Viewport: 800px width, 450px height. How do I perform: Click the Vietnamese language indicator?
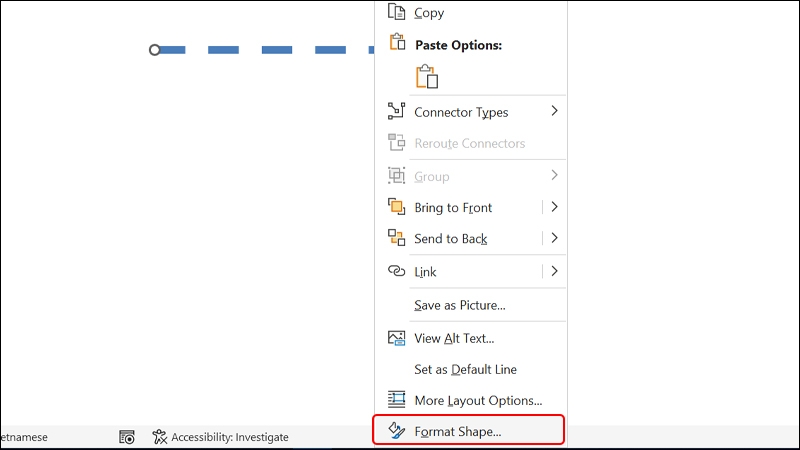24,437
